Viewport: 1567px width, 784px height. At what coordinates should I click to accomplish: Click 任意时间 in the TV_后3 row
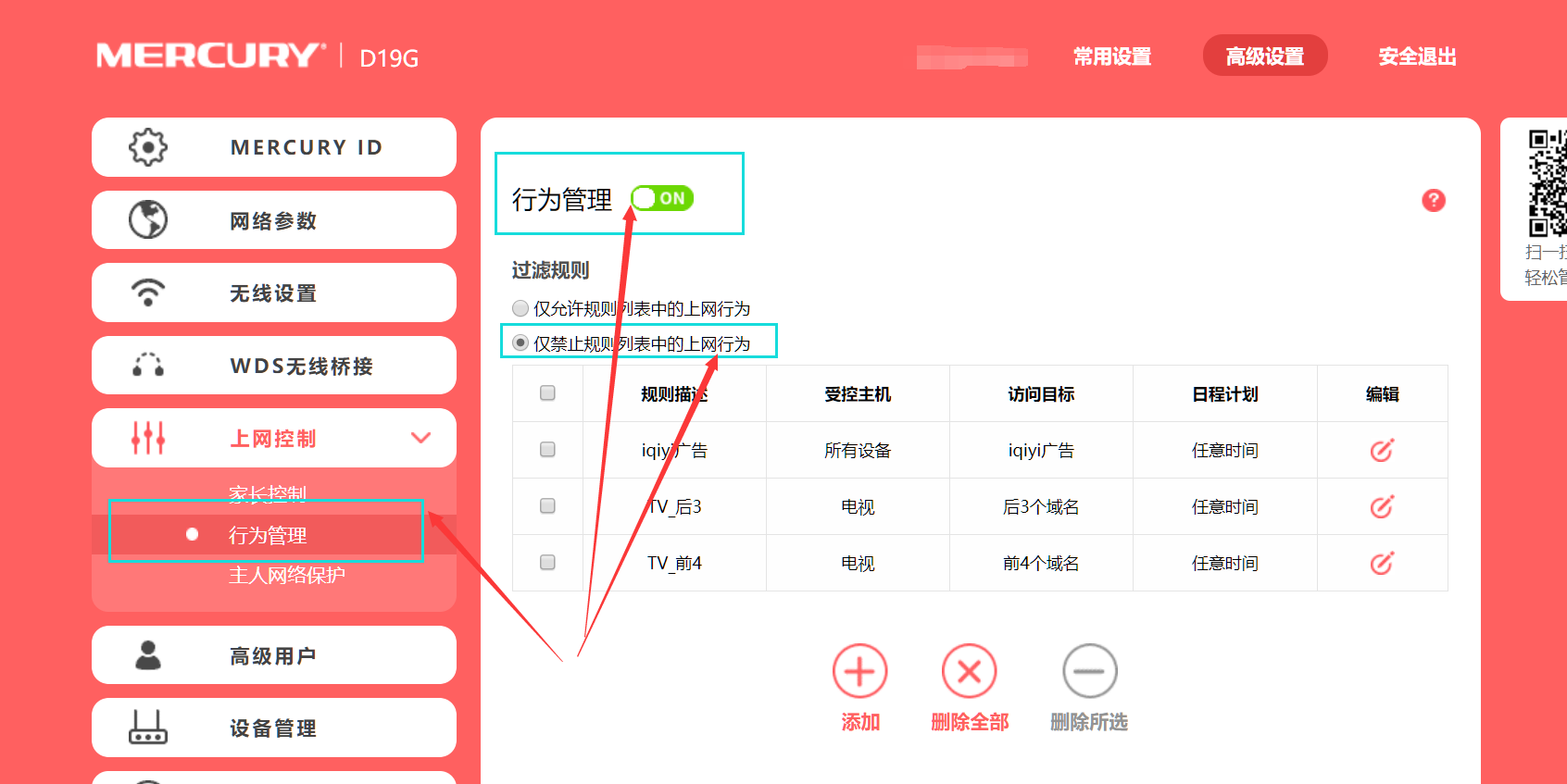(1225, 507)
